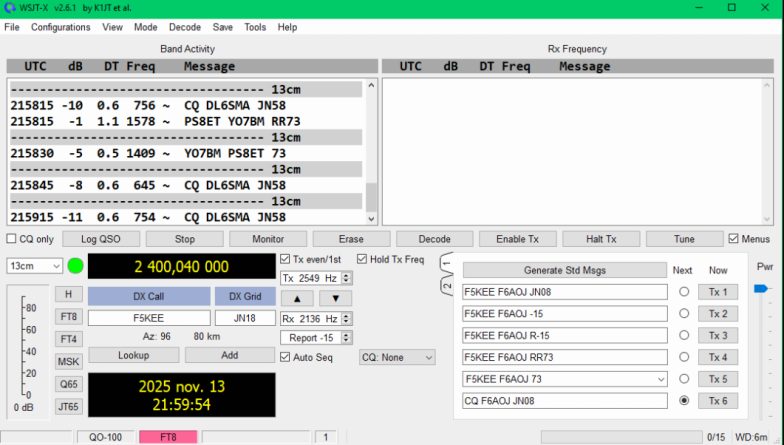Click the down arrow frequency button

[x=335, y=298]
